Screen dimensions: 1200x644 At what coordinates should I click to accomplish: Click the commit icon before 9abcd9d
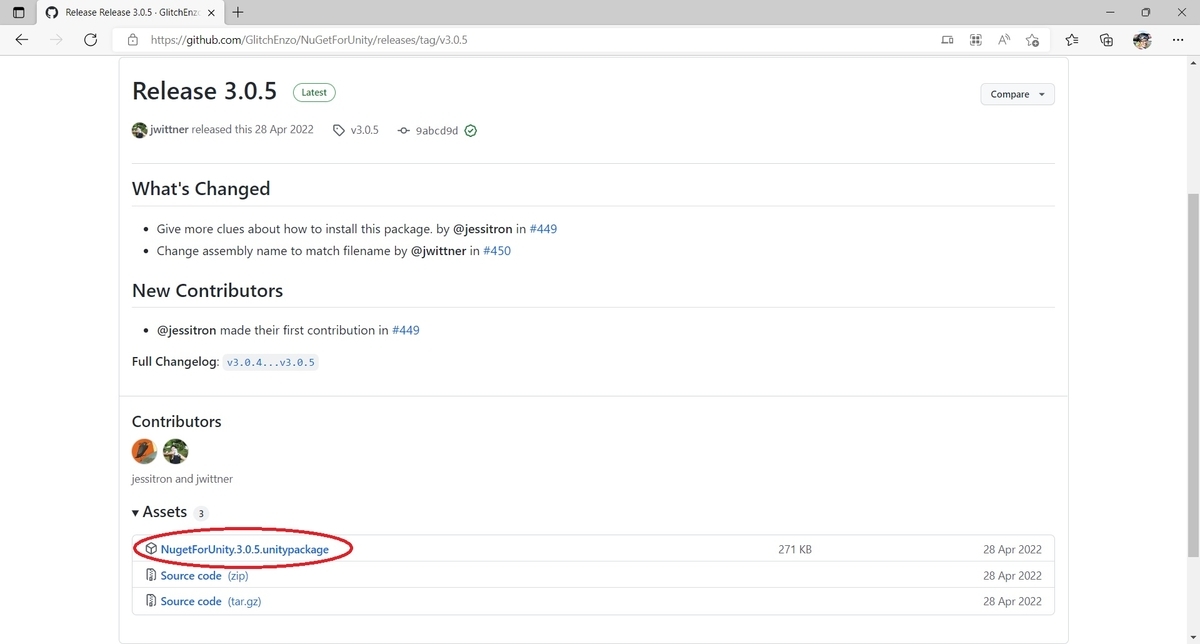click(403, 130)
